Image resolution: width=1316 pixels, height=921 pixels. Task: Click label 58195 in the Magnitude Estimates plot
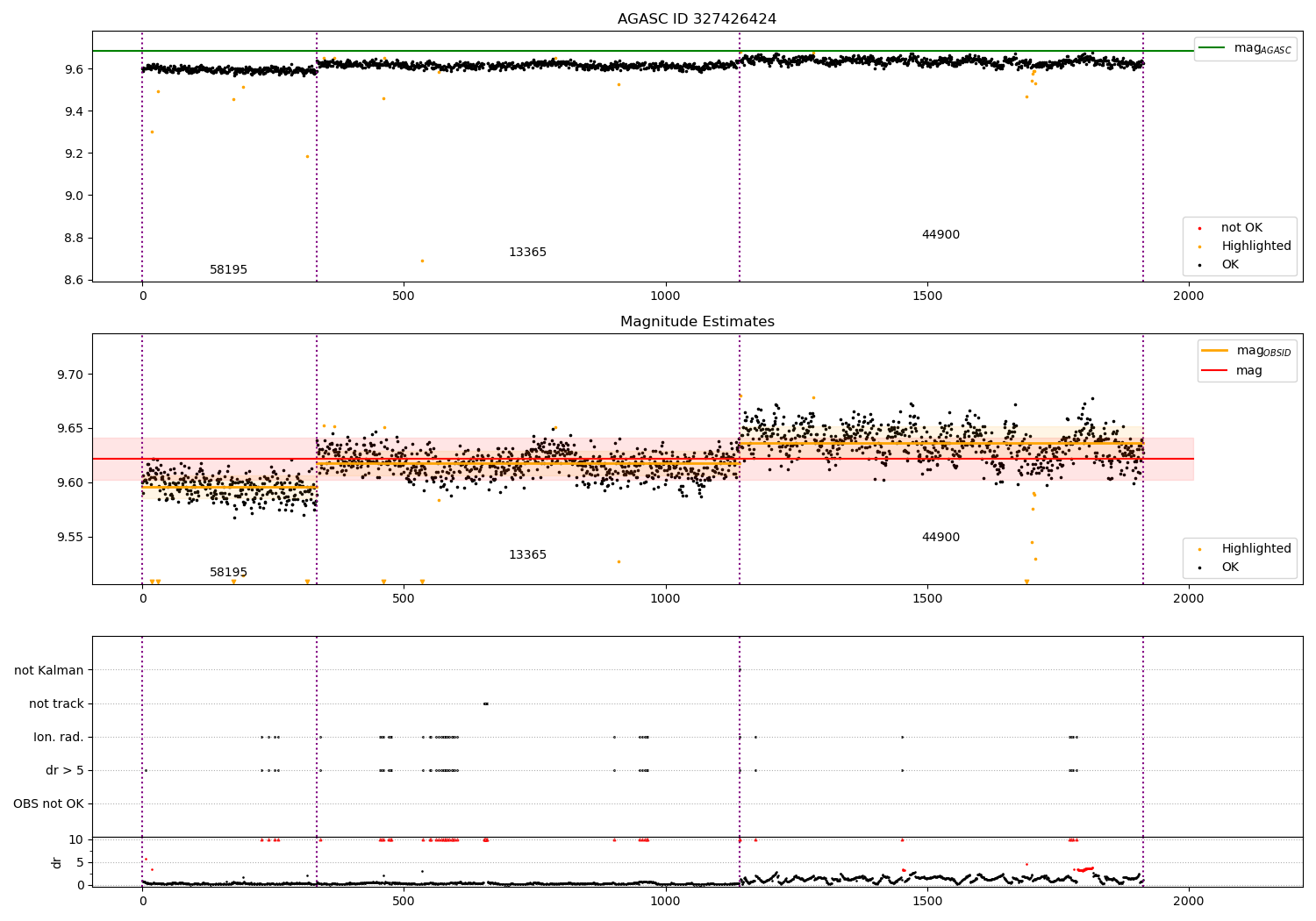click(x=228, y=573)
